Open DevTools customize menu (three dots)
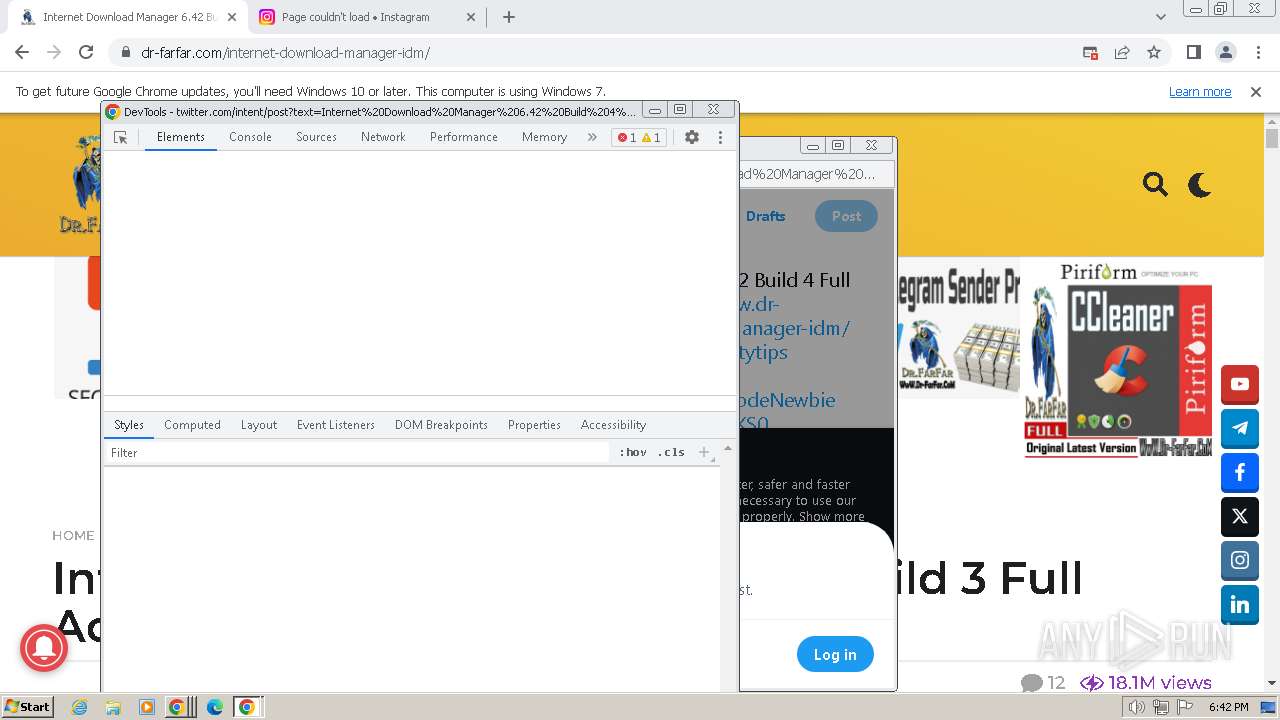The width and height of the screenshot is (1280, 720). click(720, 137)
